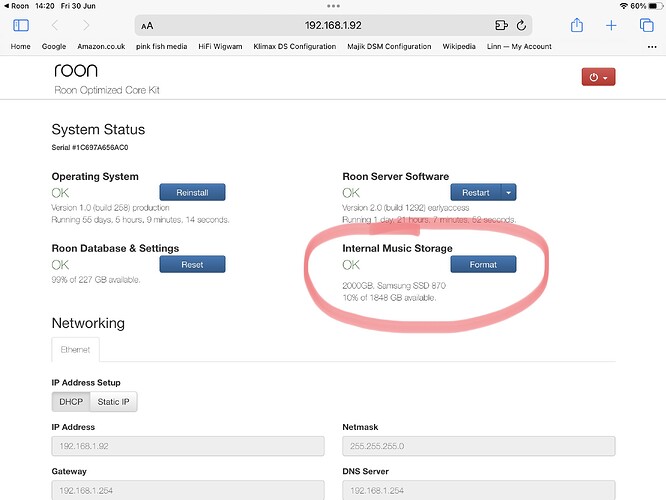Click the Netmask field
This screenshot has width=666, height=500.
tap(479, 446)
